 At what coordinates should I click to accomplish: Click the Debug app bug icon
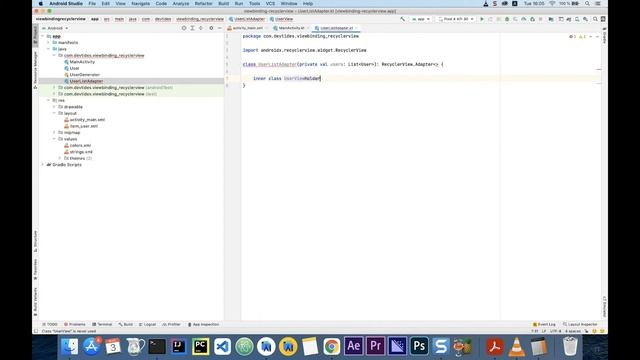(507, 19)
